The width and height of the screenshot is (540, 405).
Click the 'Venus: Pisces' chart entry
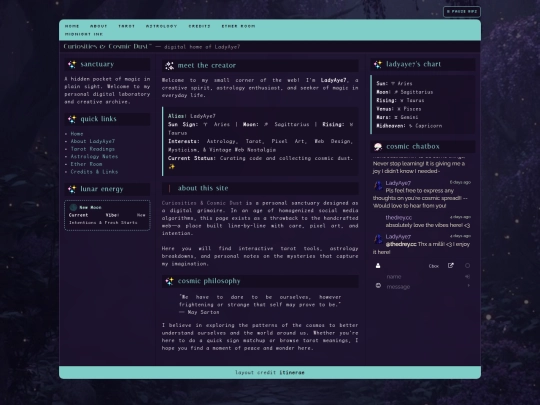(x=398, y=109)
